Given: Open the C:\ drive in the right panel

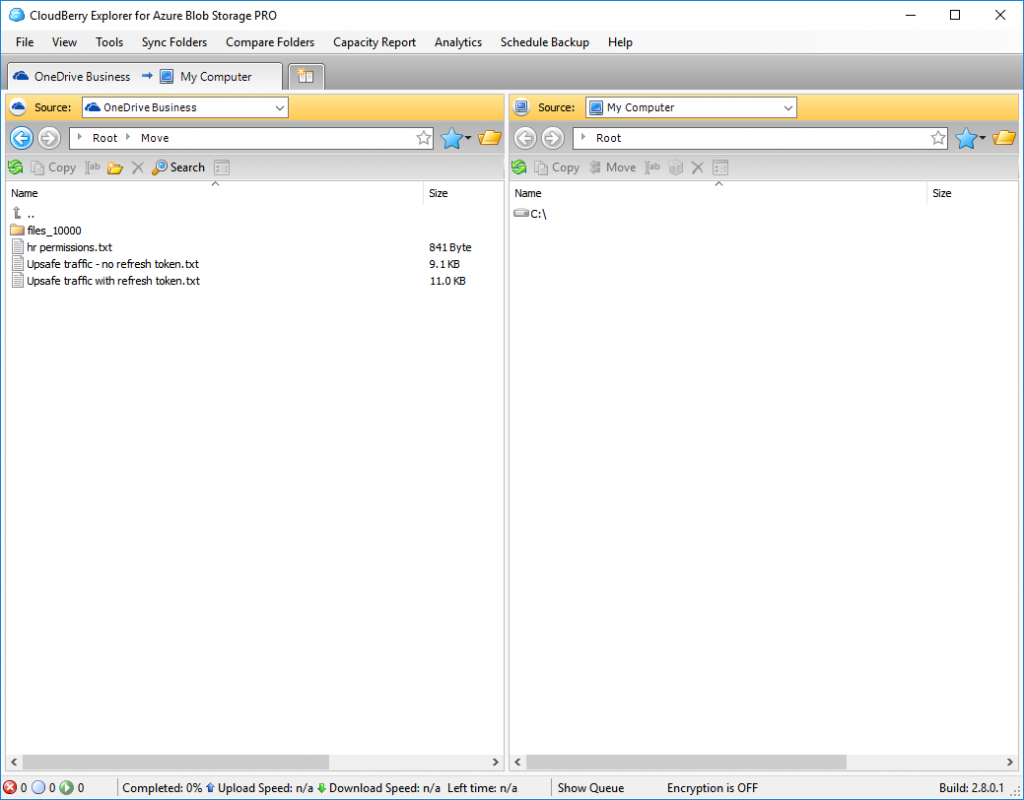Looking at the screenshot, I should (536, 213).
